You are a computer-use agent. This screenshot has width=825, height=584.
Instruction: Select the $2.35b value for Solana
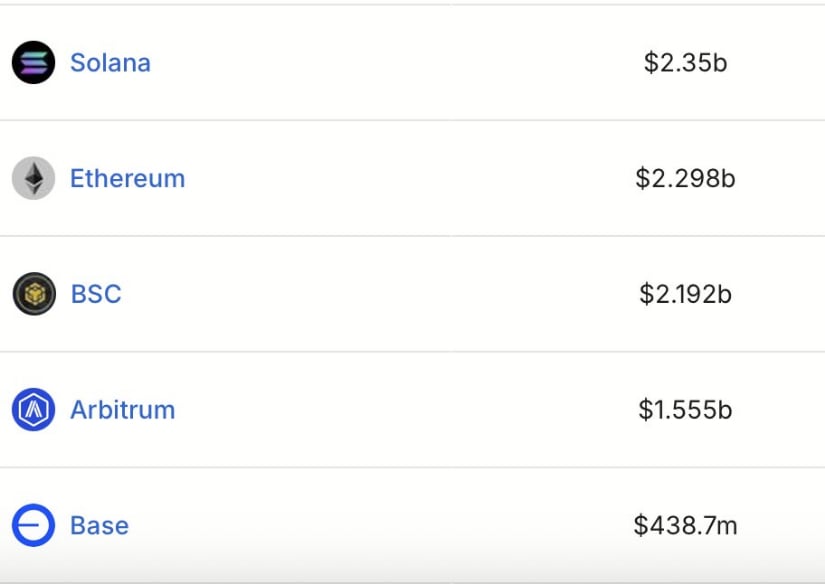pyautogui.click(x=686, y=63)
